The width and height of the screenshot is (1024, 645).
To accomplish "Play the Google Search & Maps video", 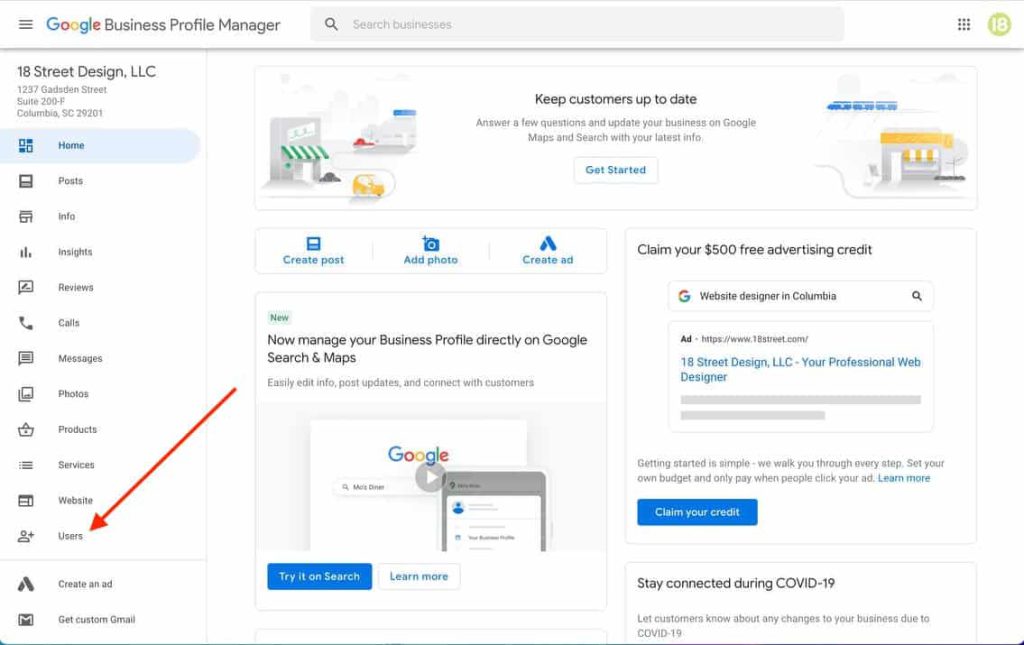I will 430,477.
